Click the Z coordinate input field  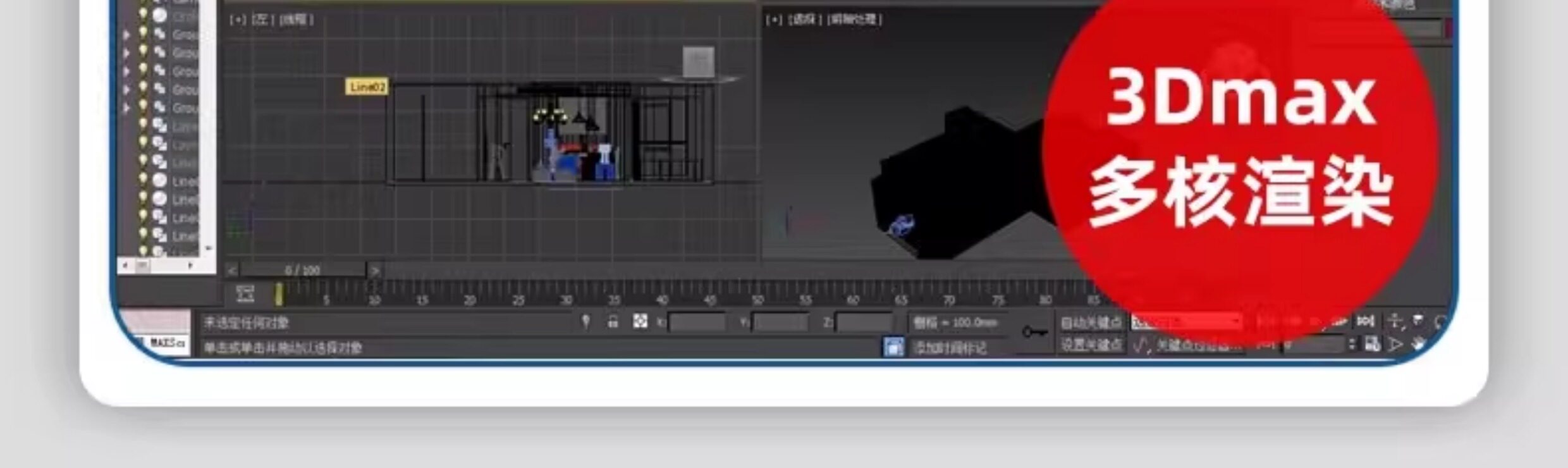(864, 323)
